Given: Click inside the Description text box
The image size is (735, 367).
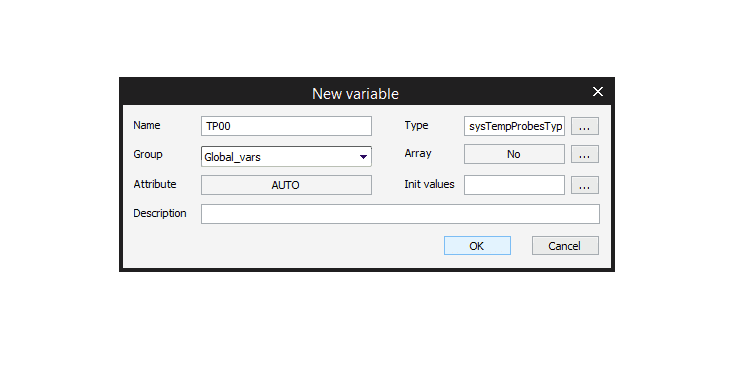Looking at the screenshot, I should [x=400, y=214].
